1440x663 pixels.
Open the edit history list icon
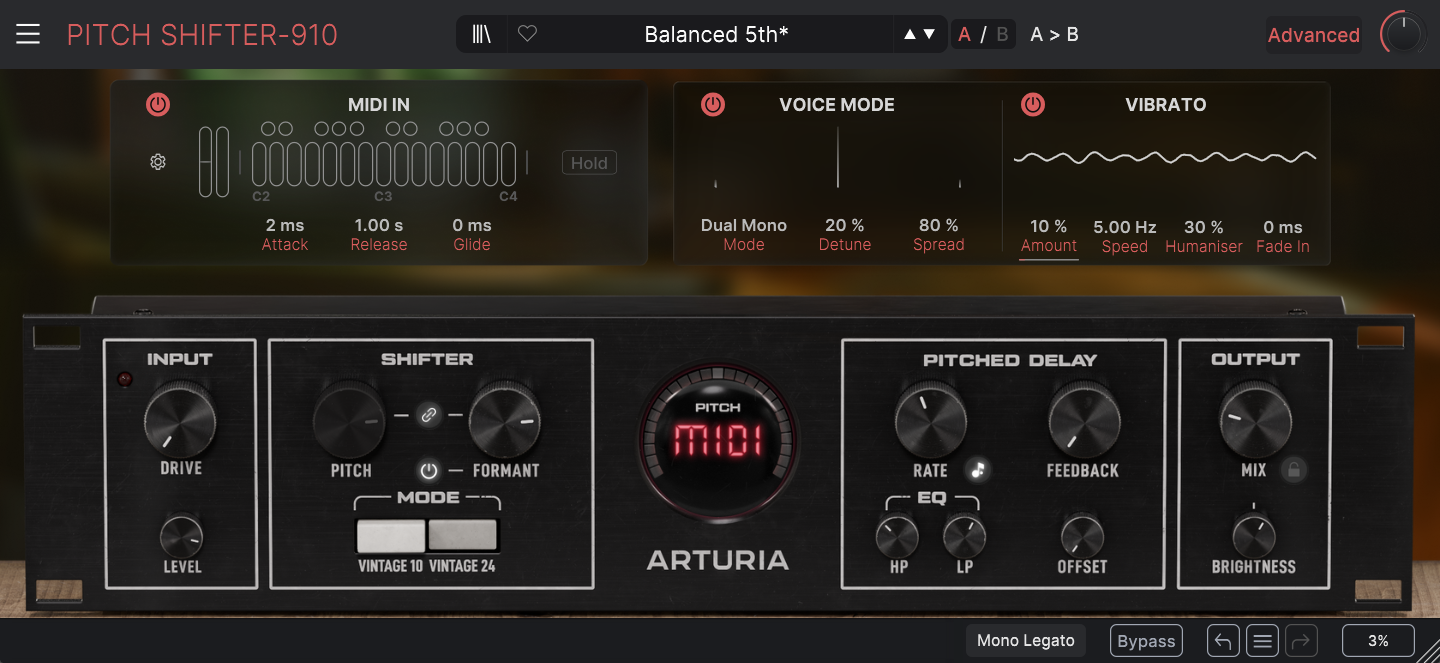(1263, 641)
